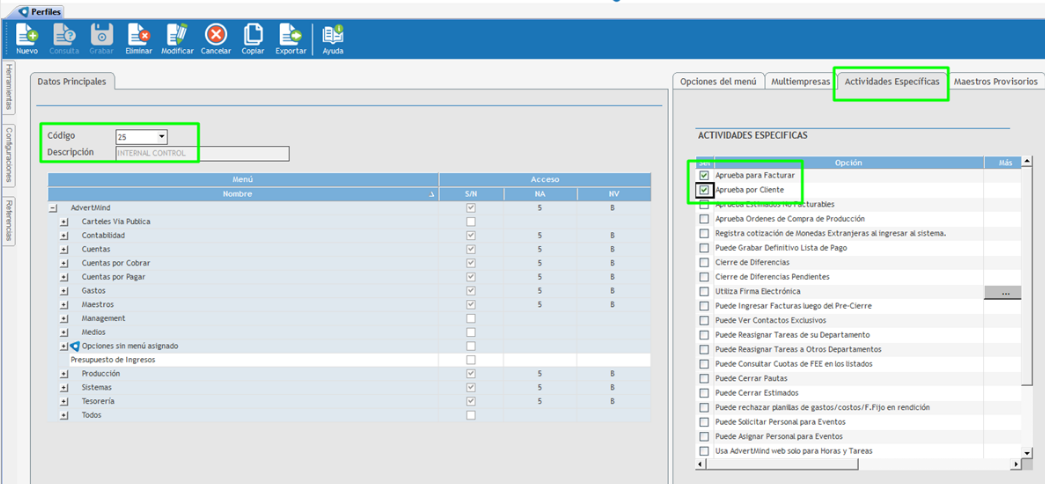Open the Referencias side panel tab
The height and width of the screenshot is (484, 1045).
point(9,221)
